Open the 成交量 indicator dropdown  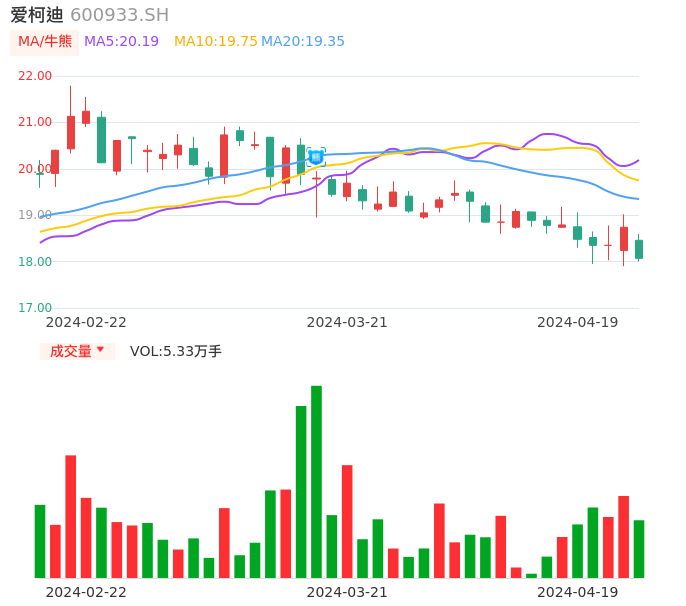(77, 351)
